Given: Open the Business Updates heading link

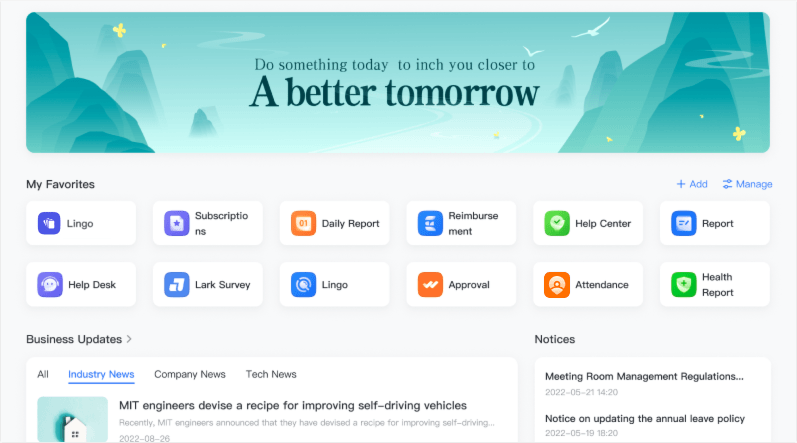Looking at the screenshot, I should (x=74, y=339).
